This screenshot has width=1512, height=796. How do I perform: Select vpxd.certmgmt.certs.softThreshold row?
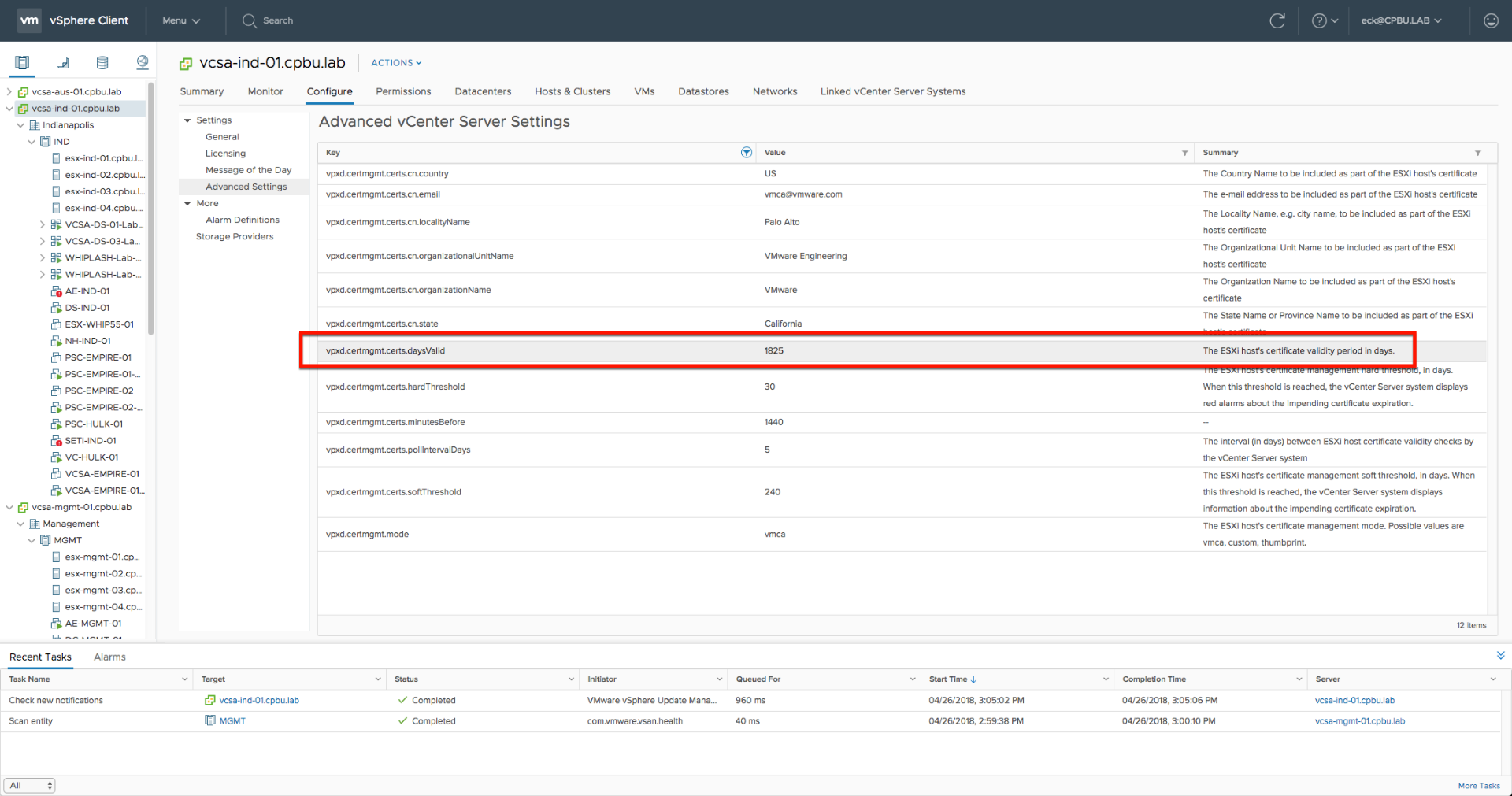(902, 492)
